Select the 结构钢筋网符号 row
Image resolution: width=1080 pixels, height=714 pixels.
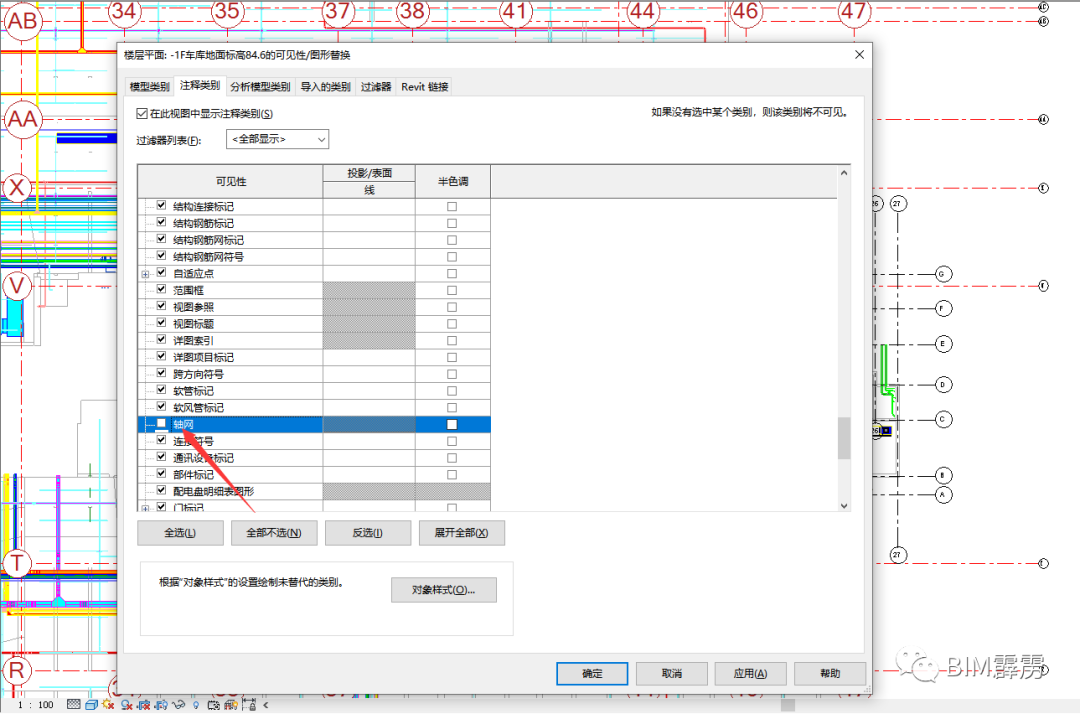tap(314, 257)
